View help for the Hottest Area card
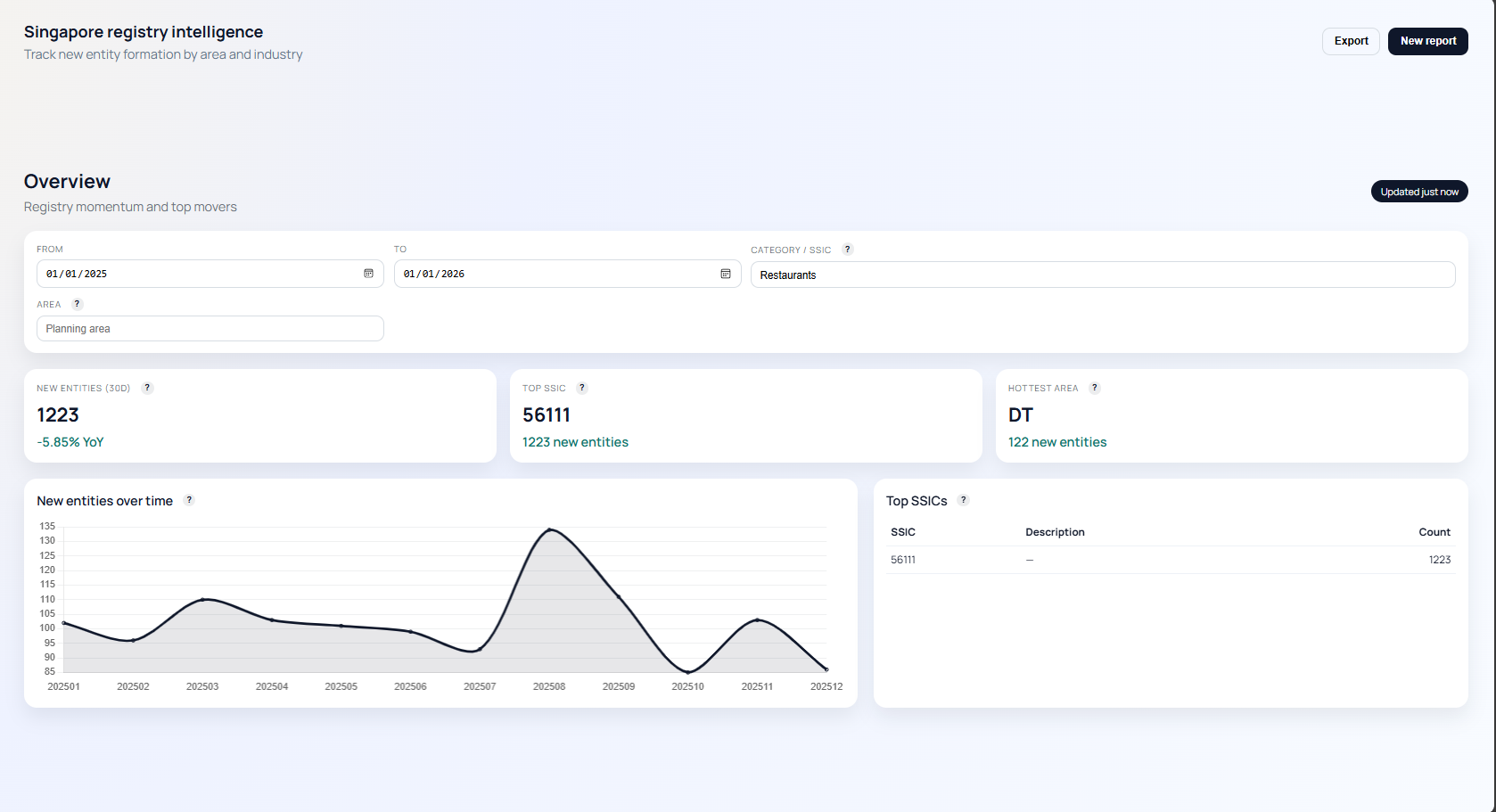Screen dimensions: 1496x812 [1094, 388]
